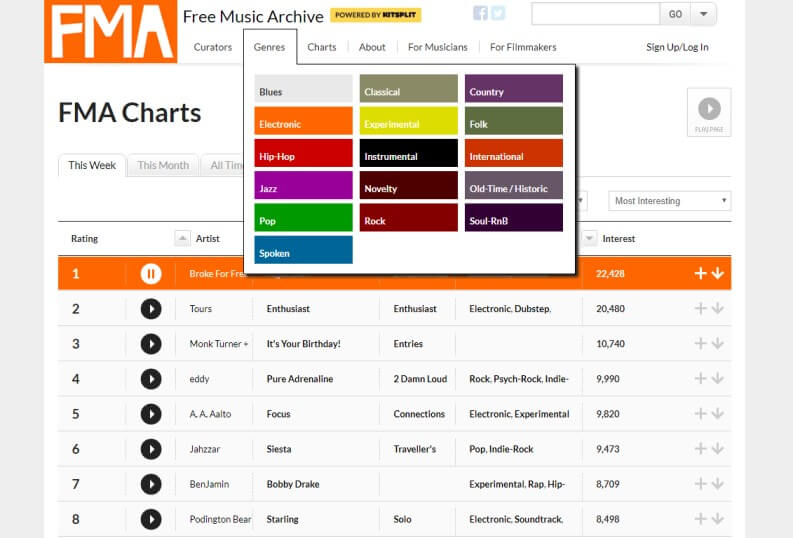Viewport: 793px width, 538px height.
Task: Play BenJamin's Bobby Drake track
Action: click(151, 484)
